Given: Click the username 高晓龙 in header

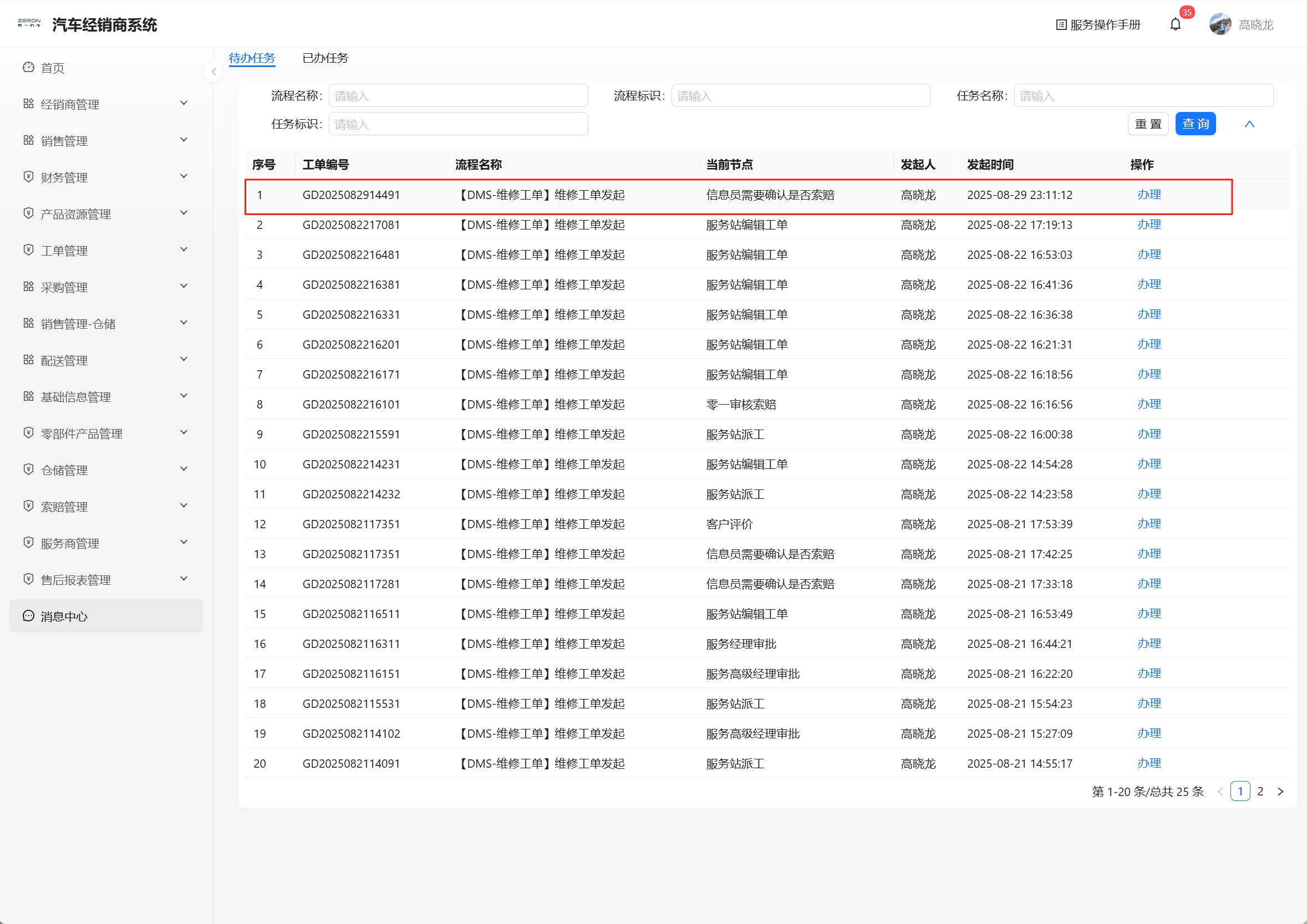Looking at the screenshot, I should (1256, 25).
